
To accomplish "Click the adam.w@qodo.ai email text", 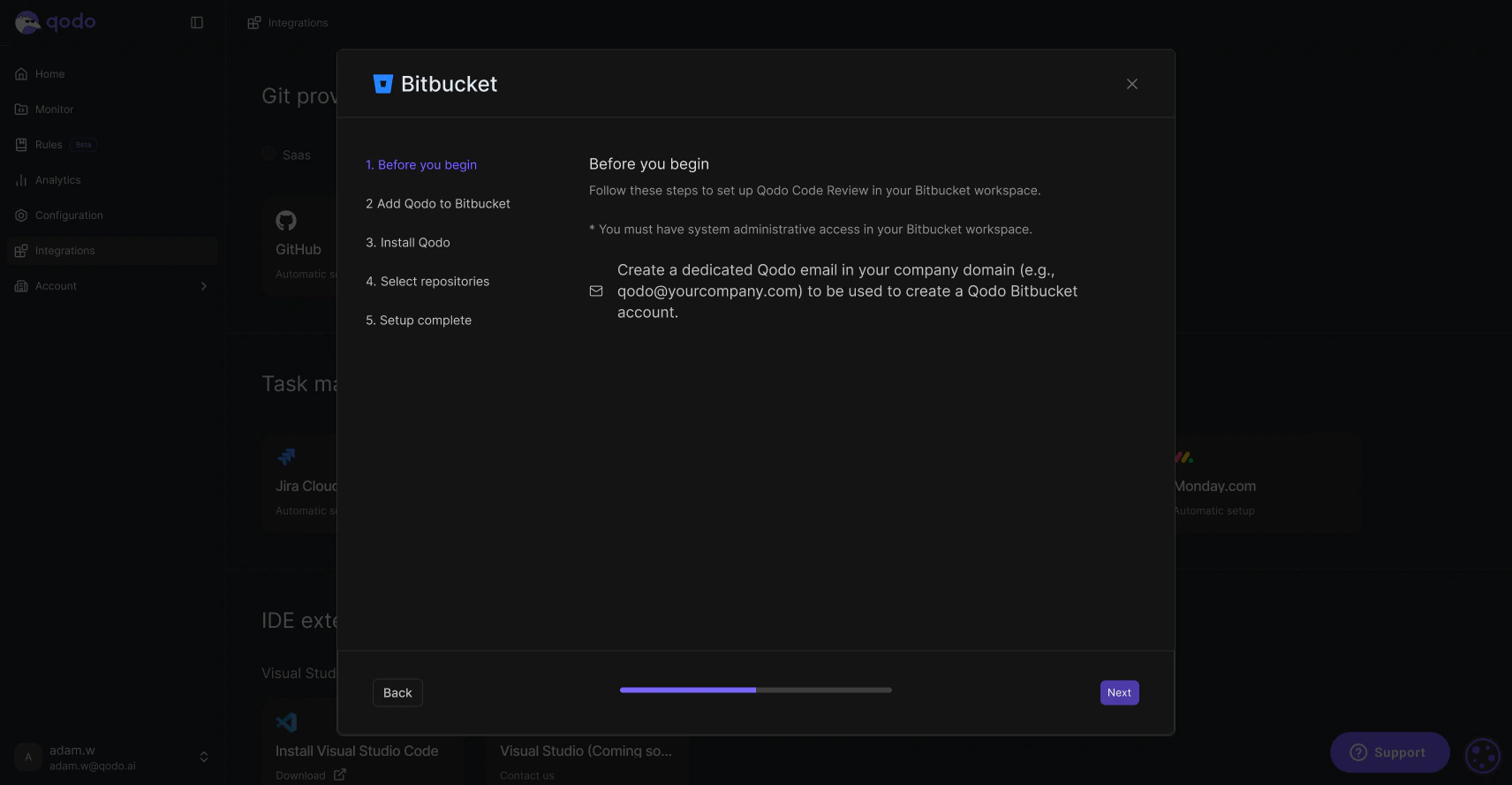I will (93, 766).
